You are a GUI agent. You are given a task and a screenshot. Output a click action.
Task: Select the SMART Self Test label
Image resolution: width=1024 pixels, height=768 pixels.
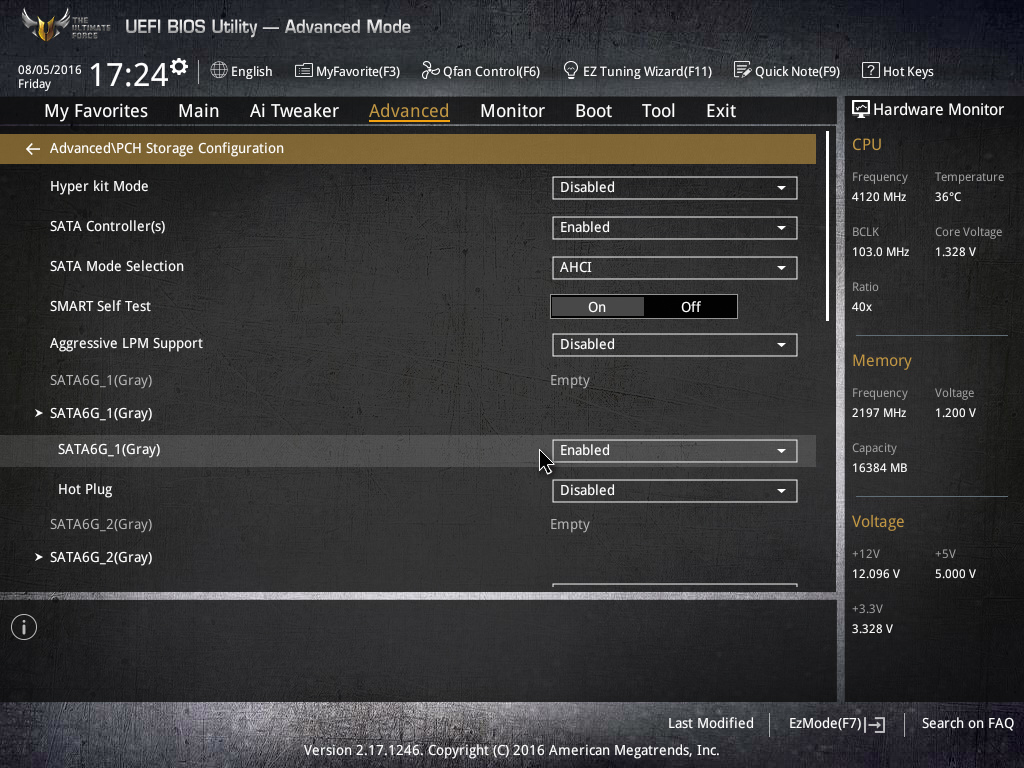[101, 306]
